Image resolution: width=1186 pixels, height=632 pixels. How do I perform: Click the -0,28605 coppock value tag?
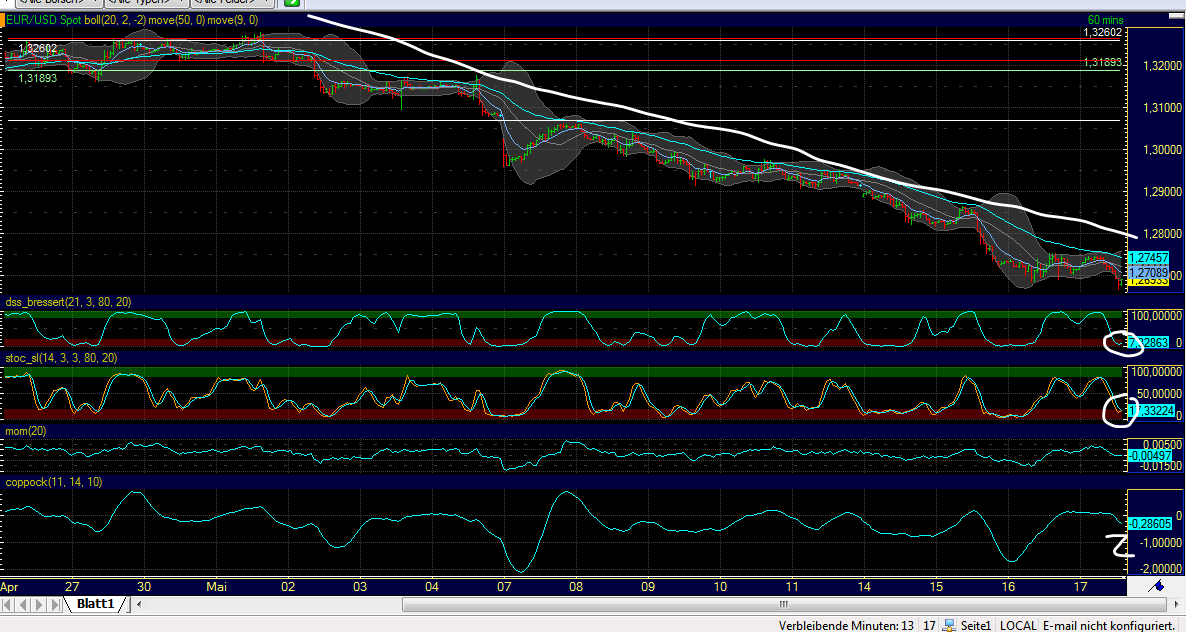(1150, 523)
